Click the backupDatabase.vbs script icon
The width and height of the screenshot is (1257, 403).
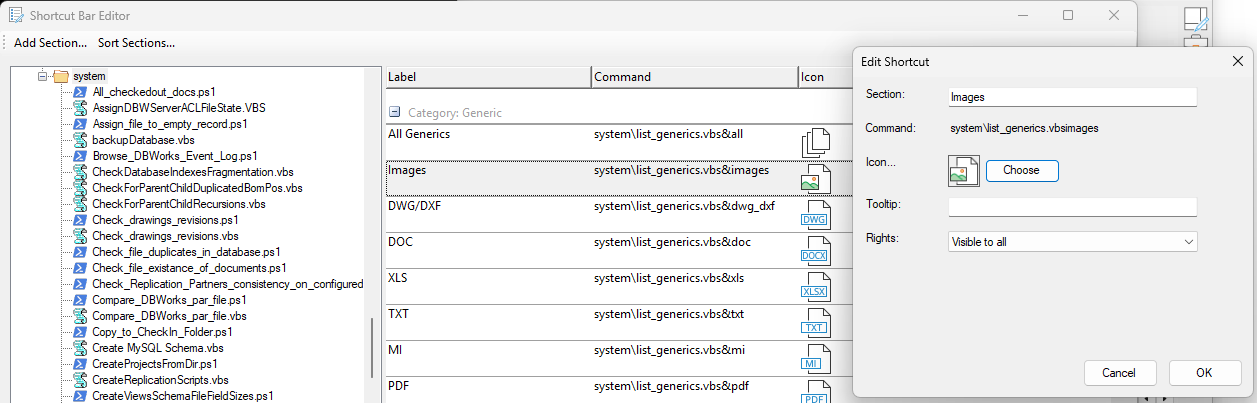tap(79, 140)
